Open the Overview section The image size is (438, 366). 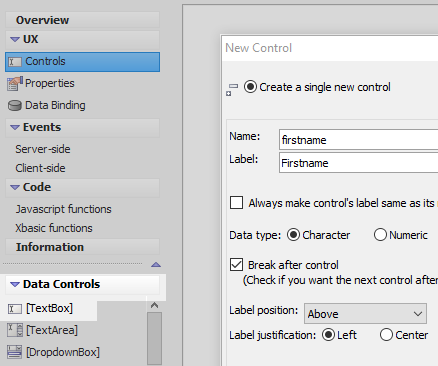pos(82,20)
